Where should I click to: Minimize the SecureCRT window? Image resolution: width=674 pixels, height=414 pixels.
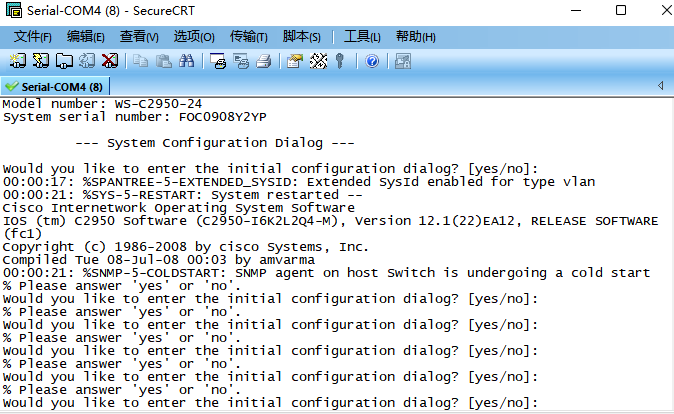[576, 10]
